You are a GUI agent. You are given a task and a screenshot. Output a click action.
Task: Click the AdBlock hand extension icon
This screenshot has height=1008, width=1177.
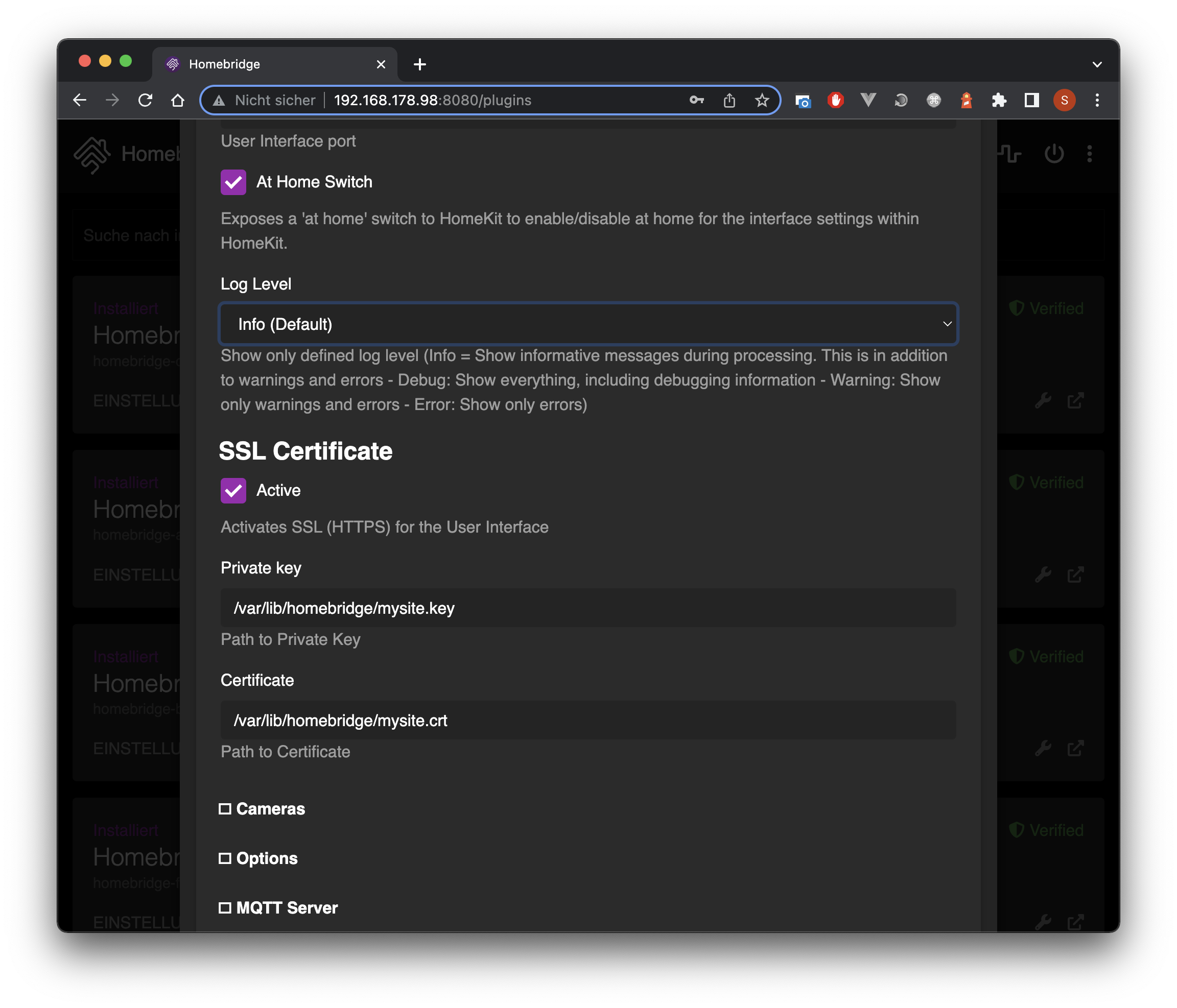[835, 100]
